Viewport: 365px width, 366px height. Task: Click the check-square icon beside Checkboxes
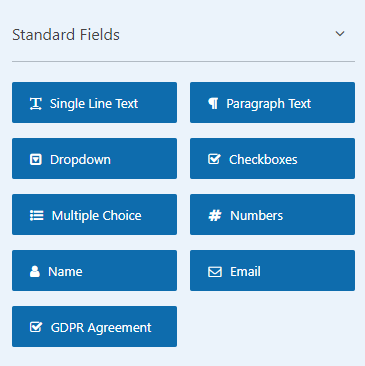[214, 159]
